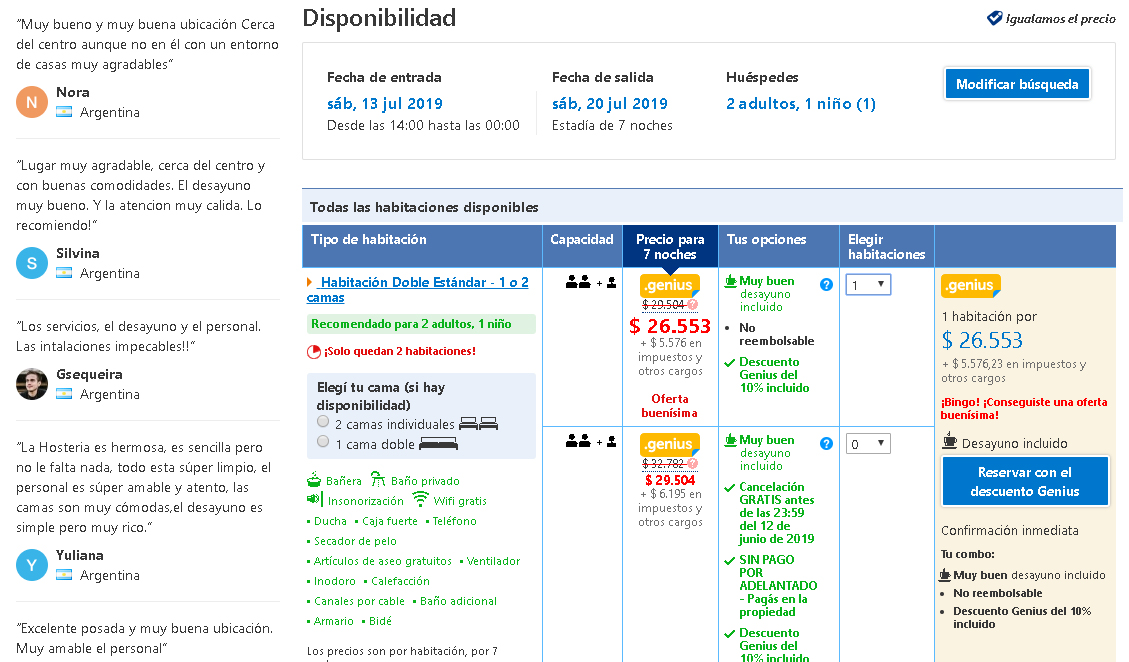Click the question icon beside crossed-out $29.504
Image resolution: width=1129 pixels, height=662 pixels.
coord(693,305)
